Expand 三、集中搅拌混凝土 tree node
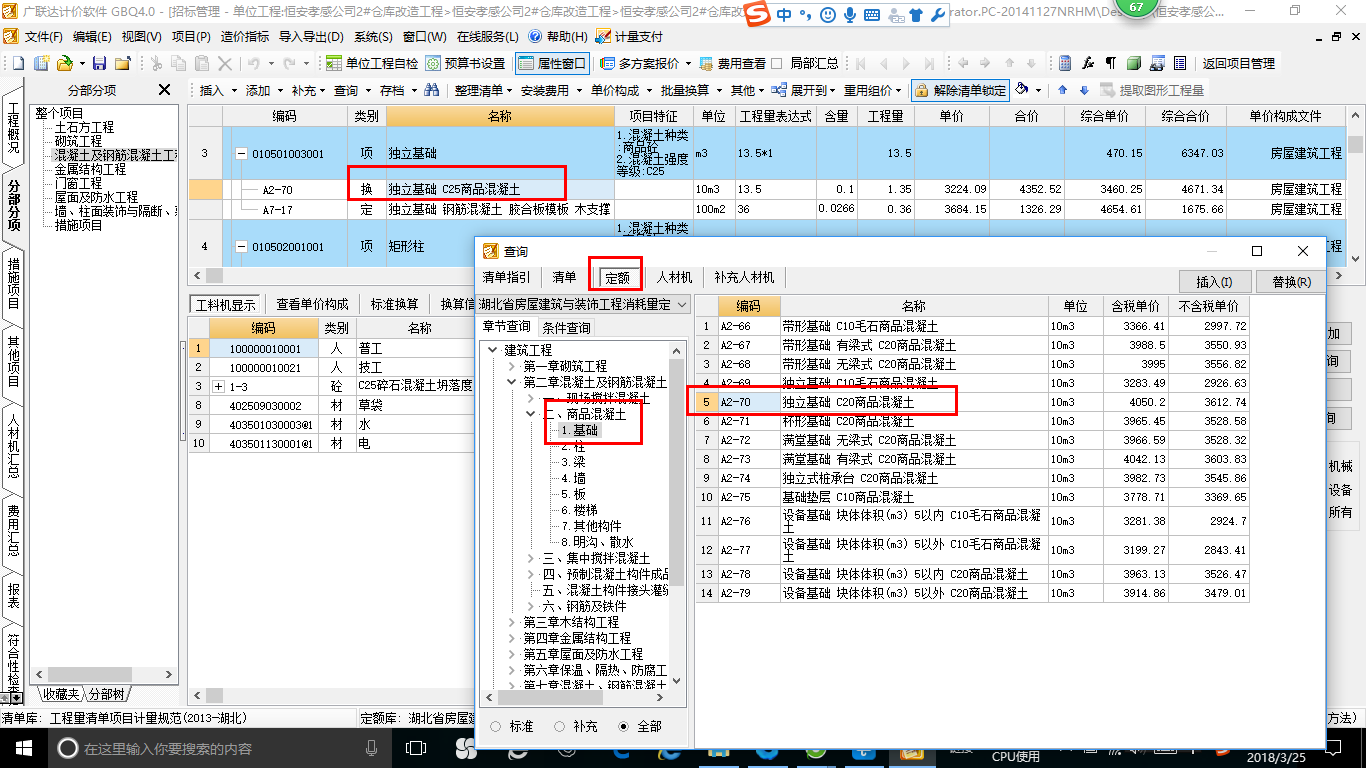The width and height of the screenshot is (1366, 768). coord(532,558)
